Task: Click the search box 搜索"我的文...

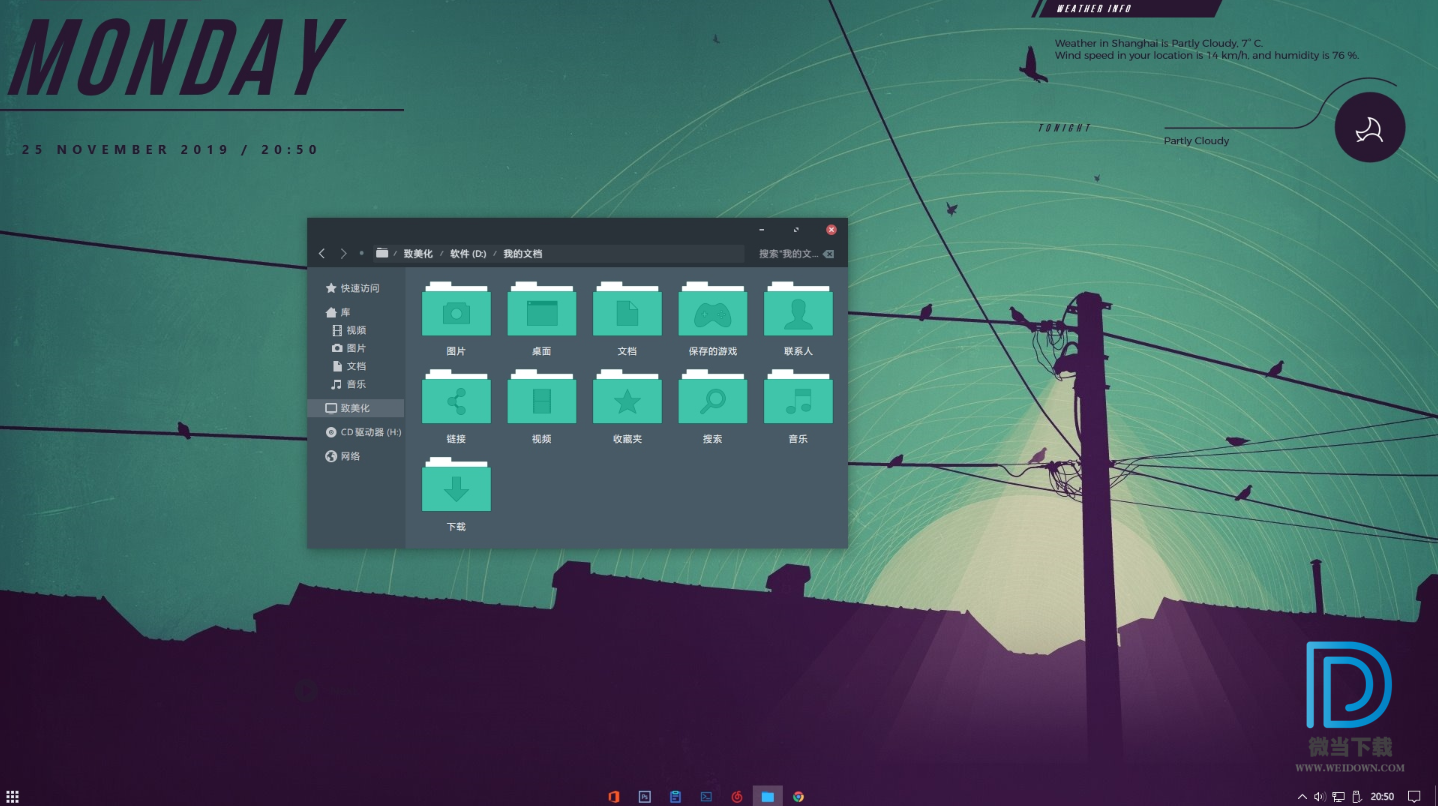Action: pyautogui.click(x=788, y=254)
